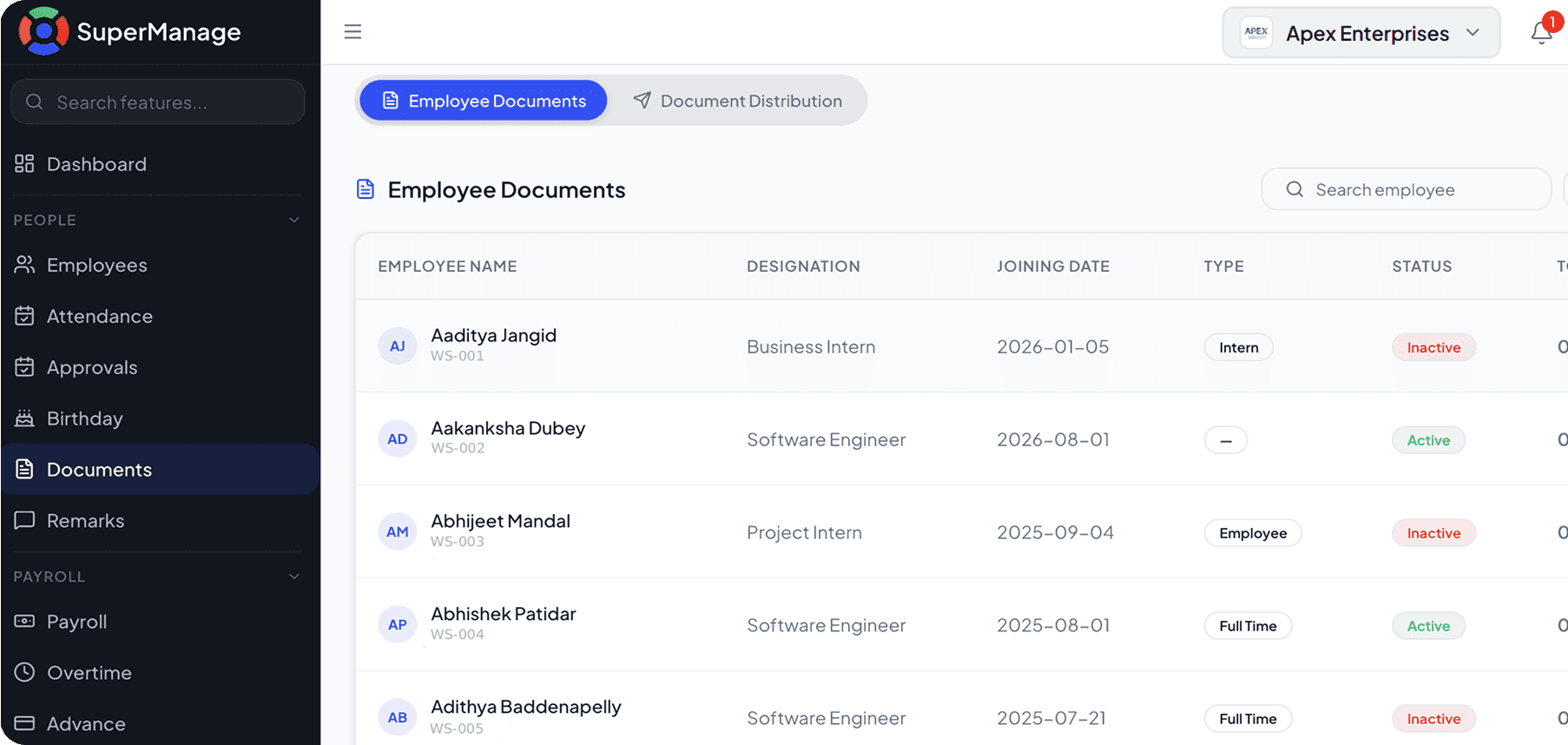The image size is (1568, 745).
Task: Click the Document Distribution paper plane icon
Action: 642,101
